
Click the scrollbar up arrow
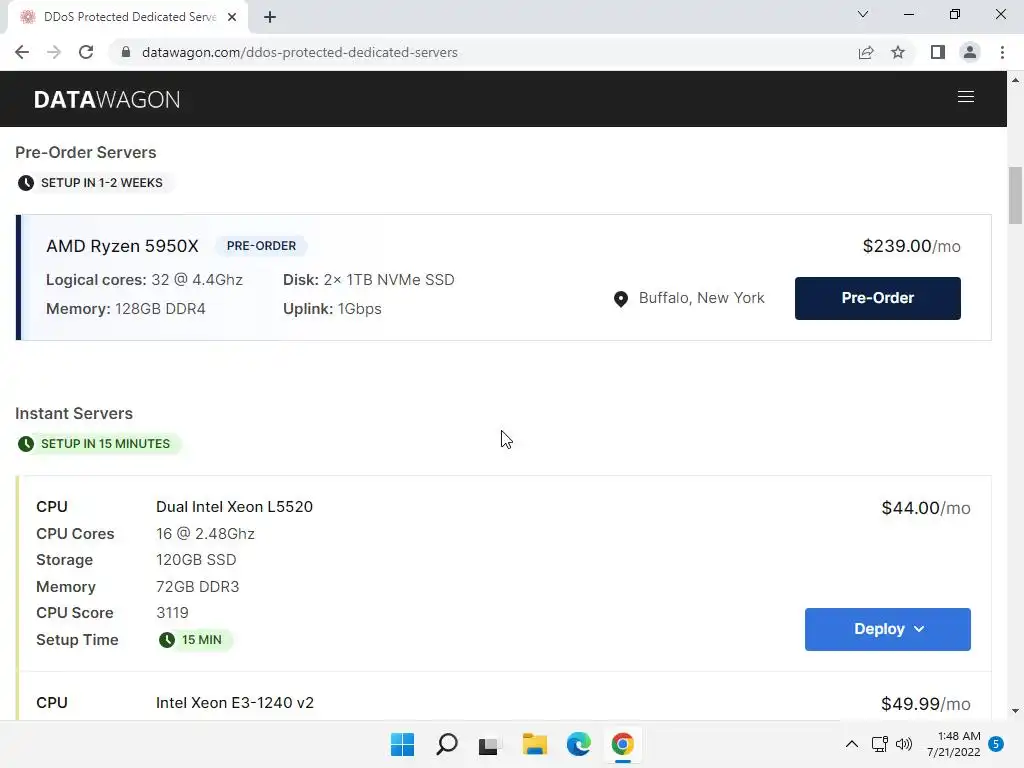point(1015,80)
